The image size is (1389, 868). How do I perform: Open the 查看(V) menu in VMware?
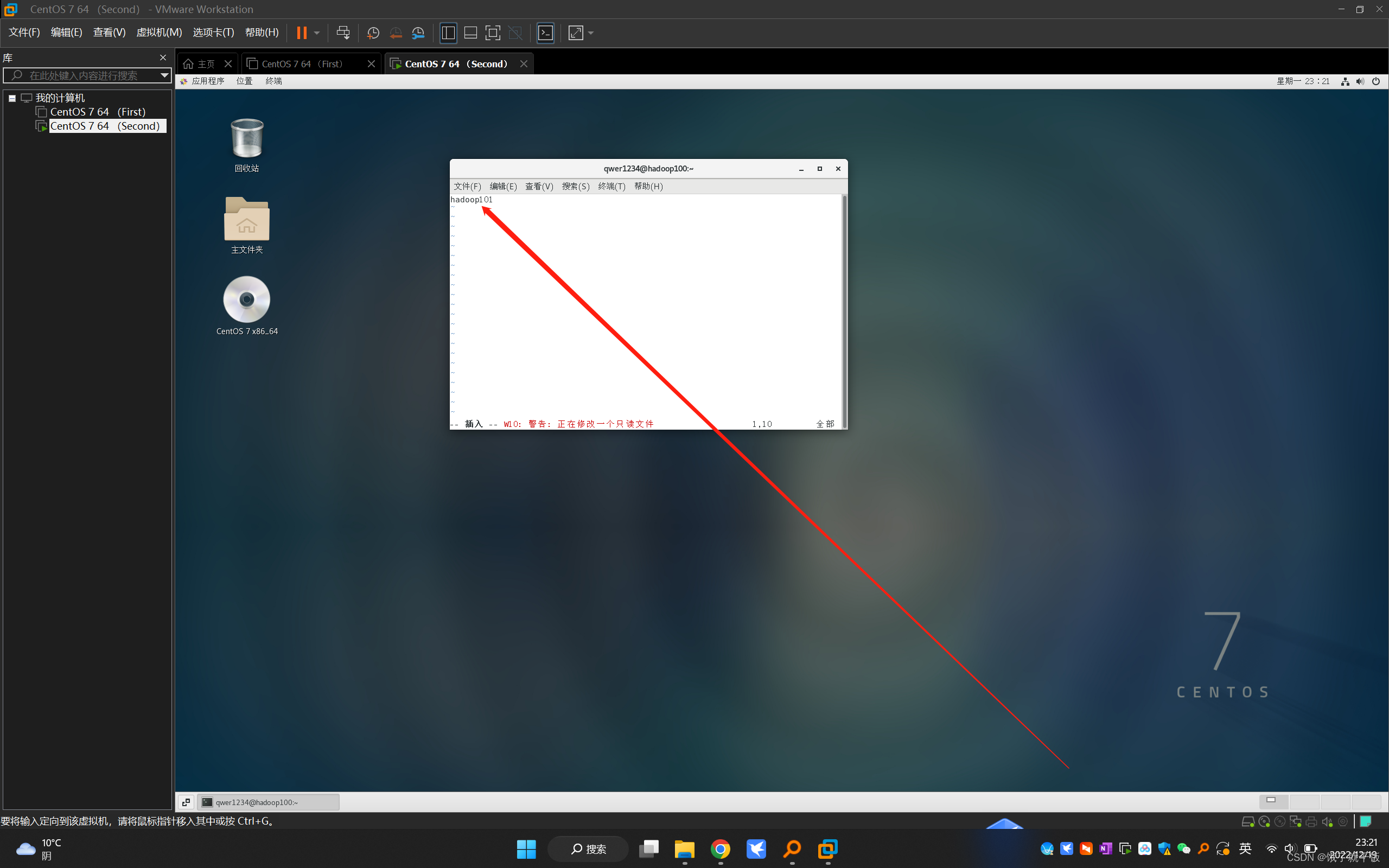click(x=109, y=32)
